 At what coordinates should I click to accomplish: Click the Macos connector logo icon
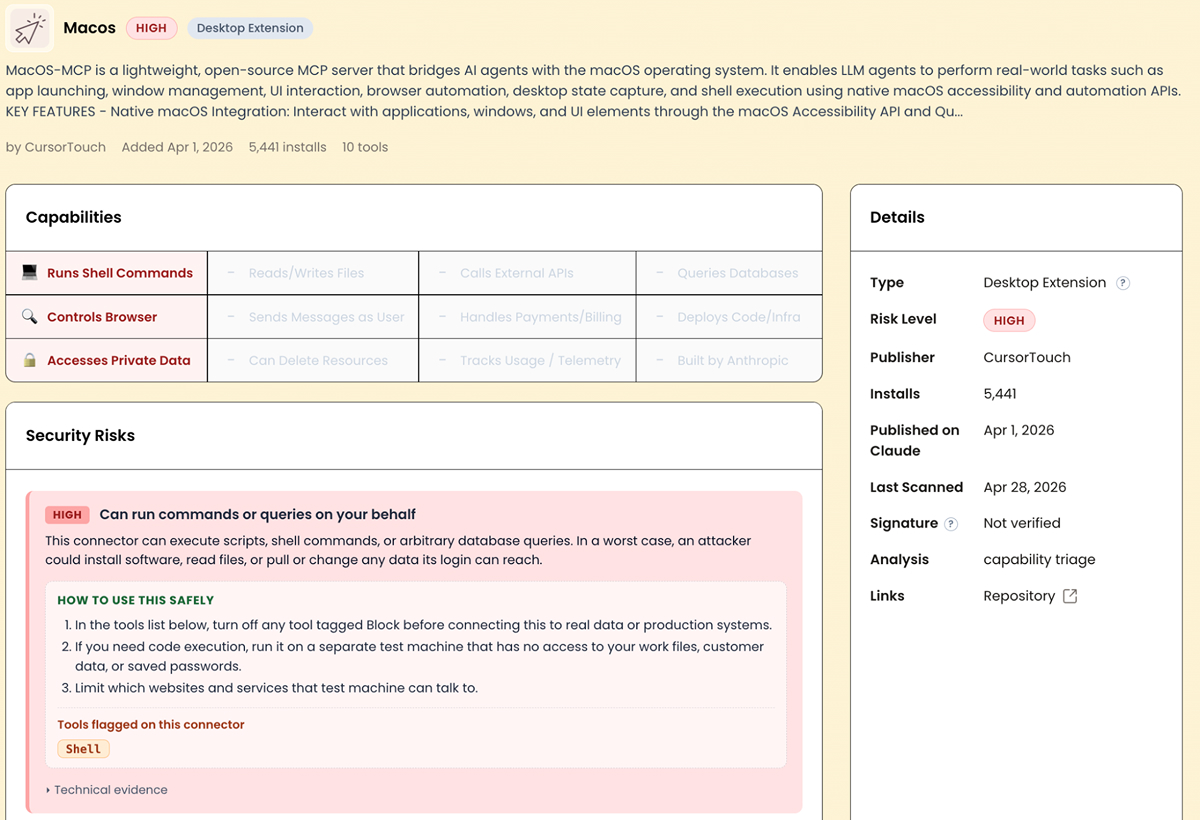pyautogui.click(x=29, y=28)
